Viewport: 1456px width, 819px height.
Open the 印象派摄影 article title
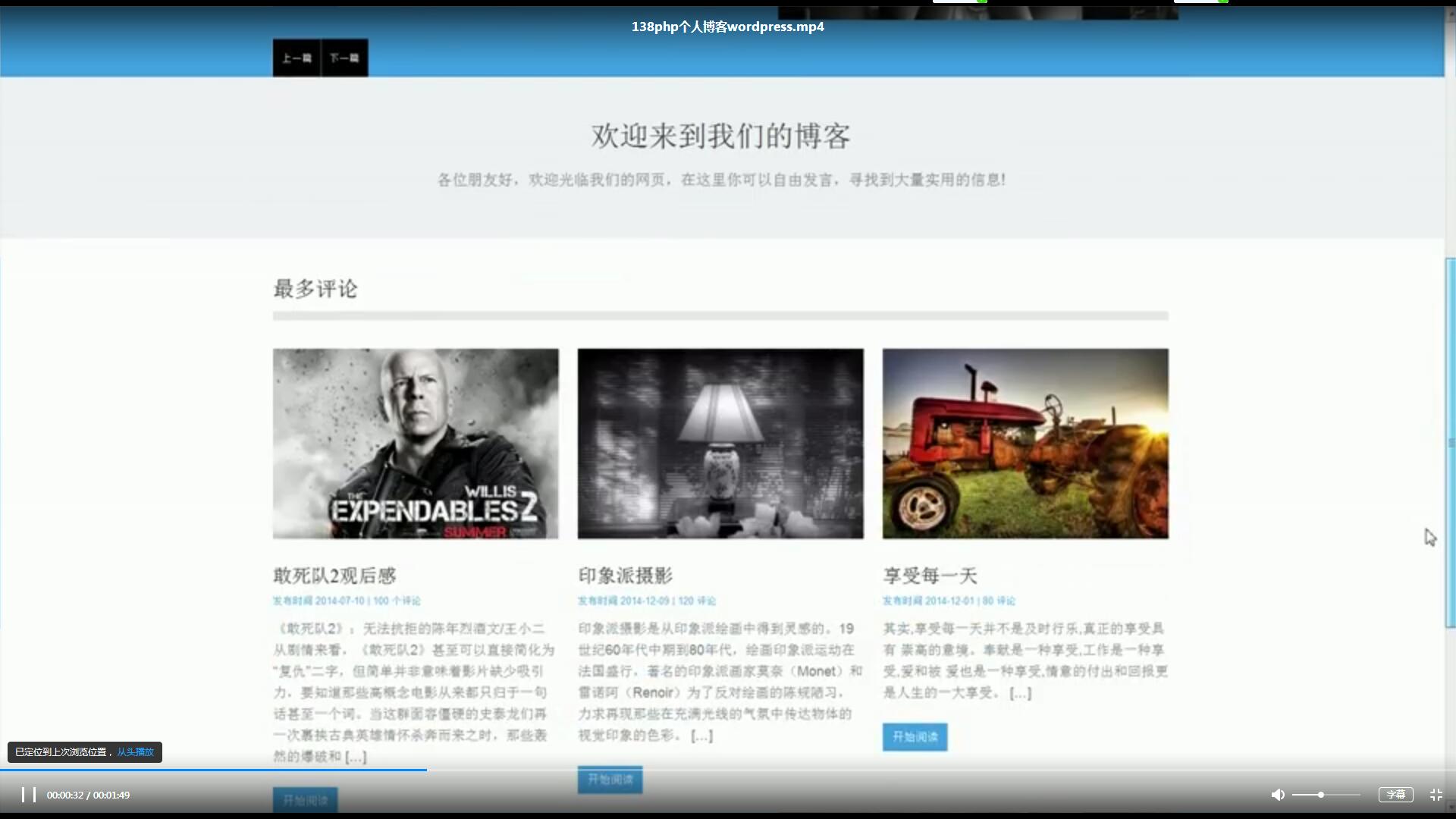(626, 576)
